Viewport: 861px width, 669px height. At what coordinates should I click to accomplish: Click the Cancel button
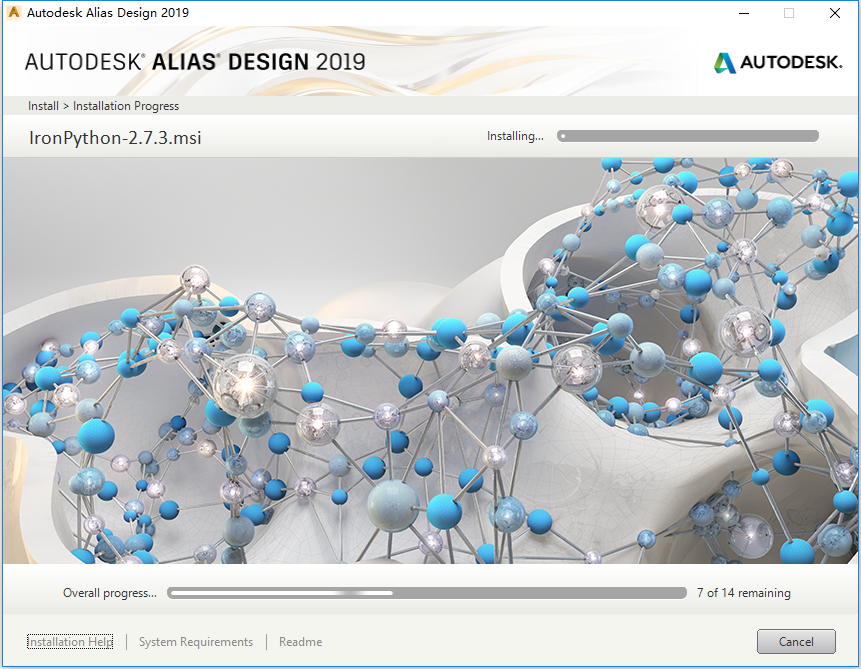[796, 642]
